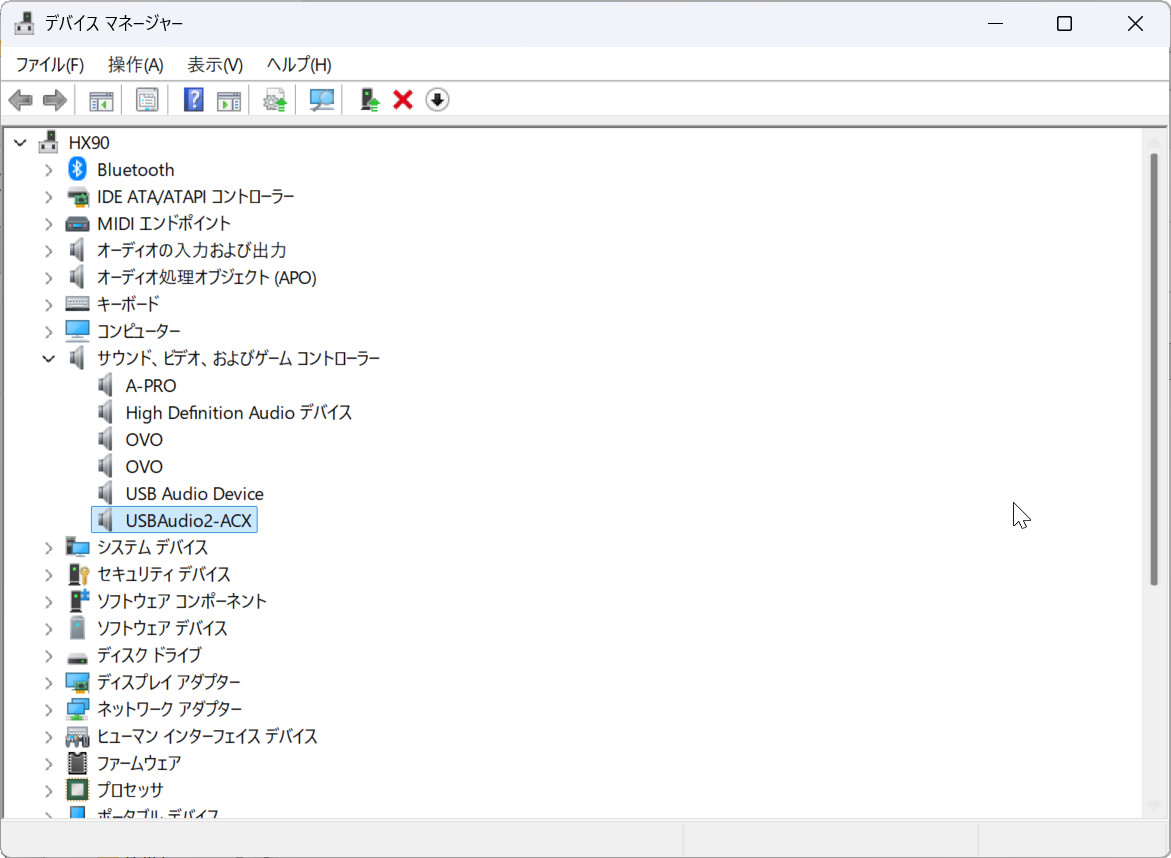
Task: Open Properties via the toolbar sheet icon
Action: click(147, 100)
